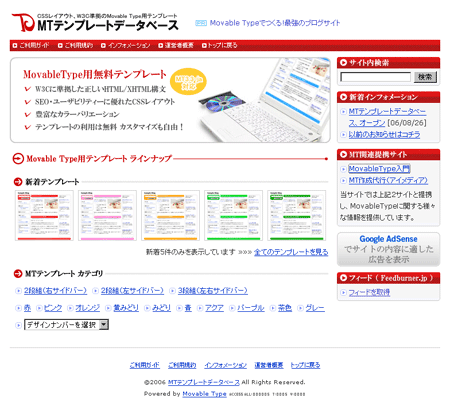Click the arrow icon beside the フィード(Feedburner.jp) heading
This screenshot has width=450, height=405.
pos(343,278)
